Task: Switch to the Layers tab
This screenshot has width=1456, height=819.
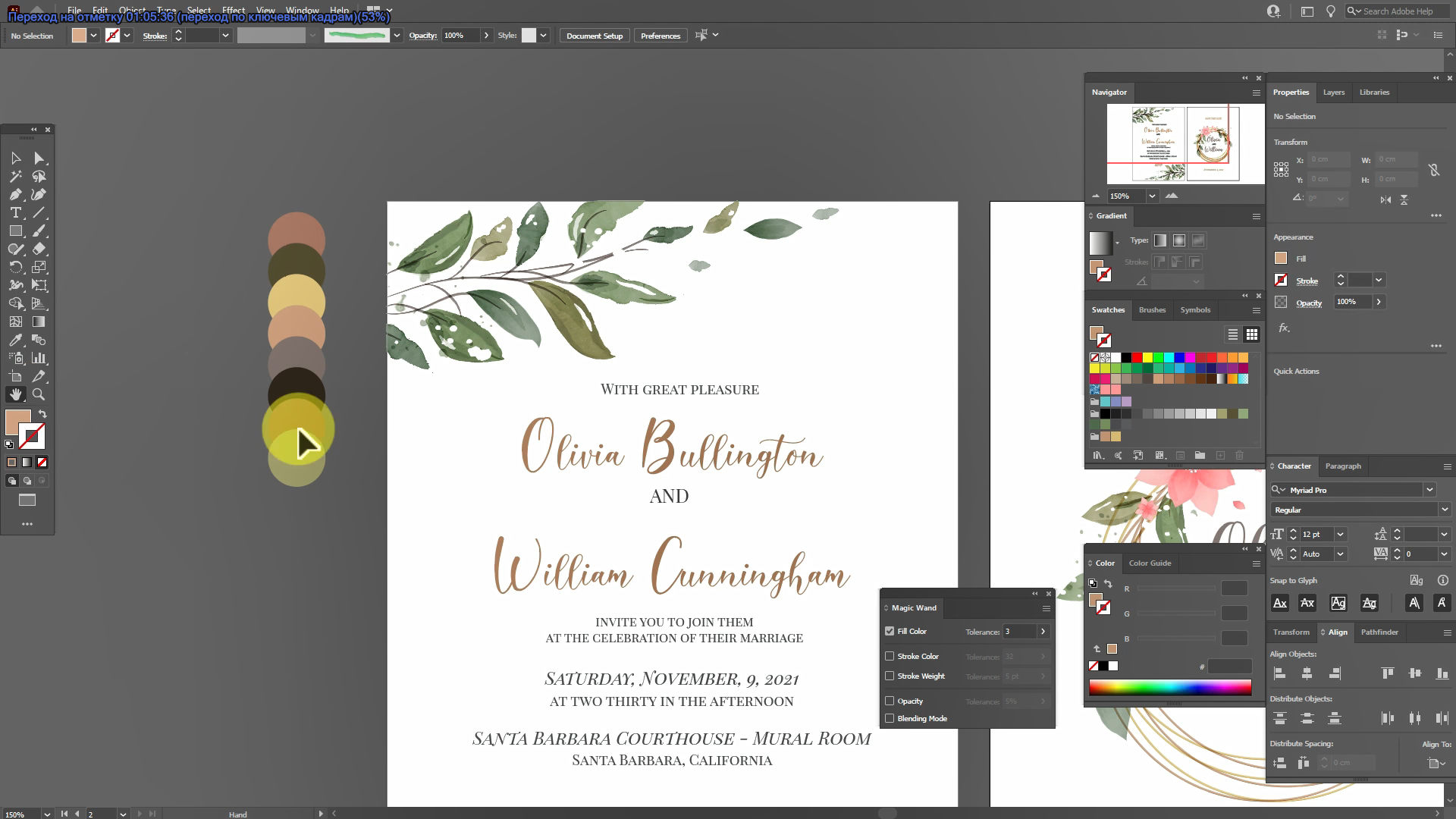Action: coord(1333,93)
